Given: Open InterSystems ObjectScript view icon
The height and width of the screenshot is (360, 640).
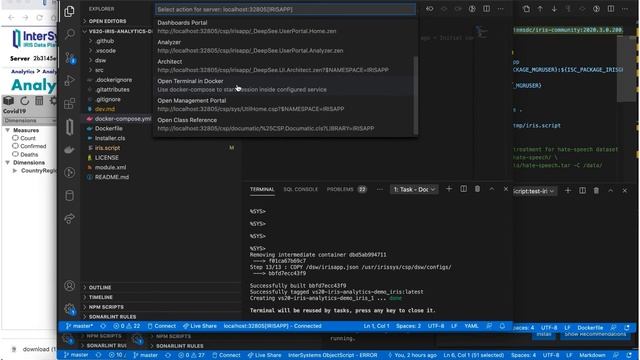Looking at the screenshot, I should click(x=69, y=127).
